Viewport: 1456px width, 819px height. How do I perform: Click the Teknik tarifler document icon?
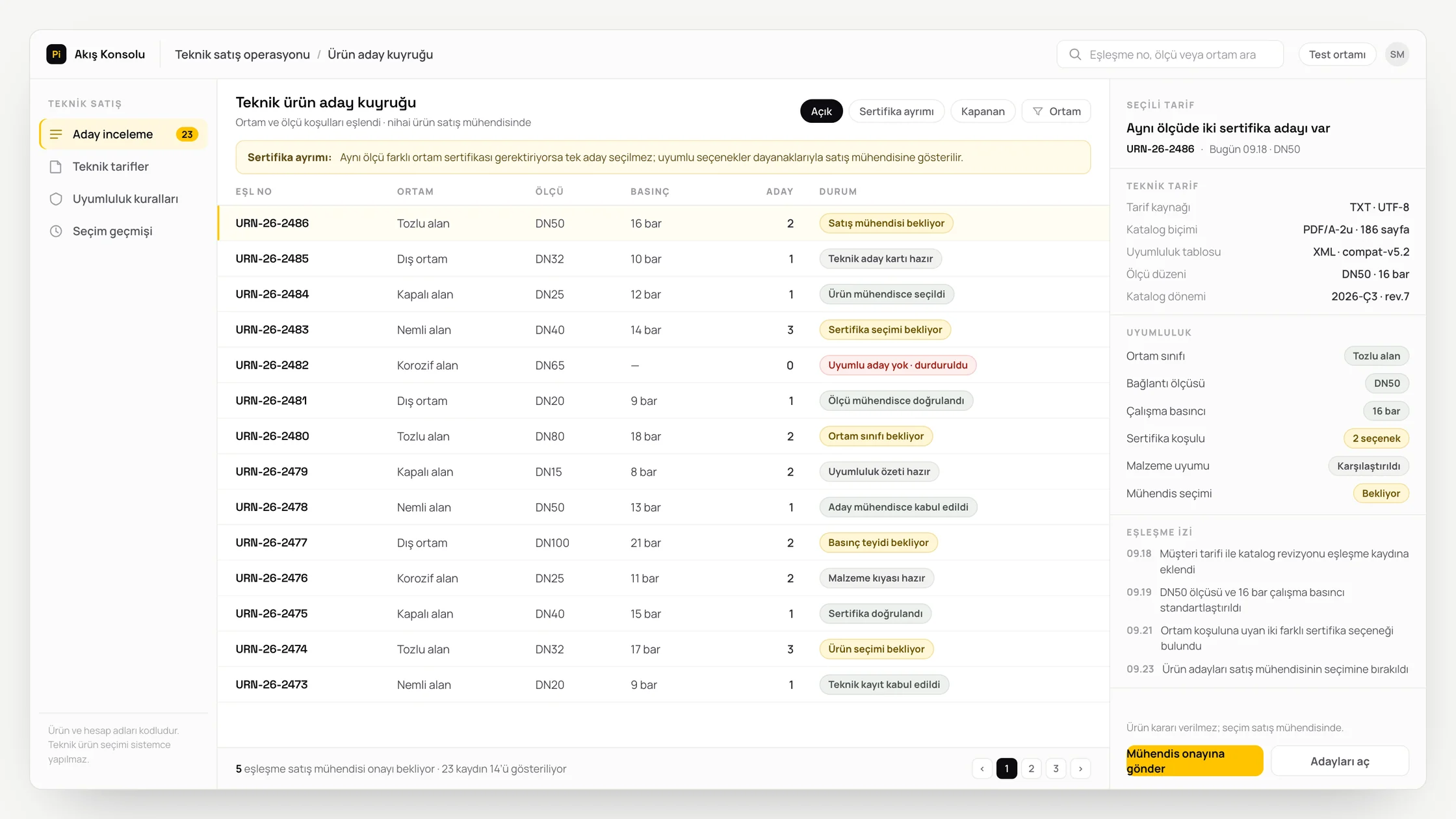coord(56,166)
